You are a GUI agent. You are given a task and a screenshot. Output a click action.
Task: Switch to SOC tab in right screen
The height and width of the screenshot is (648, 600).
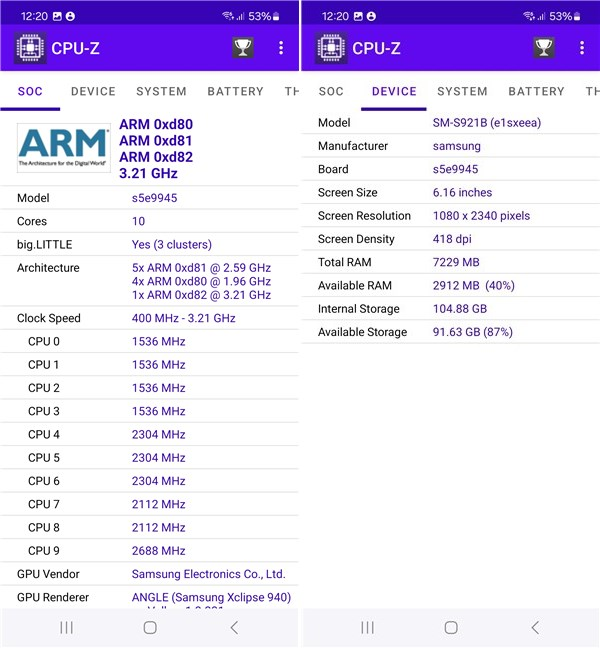pos(331,91)
